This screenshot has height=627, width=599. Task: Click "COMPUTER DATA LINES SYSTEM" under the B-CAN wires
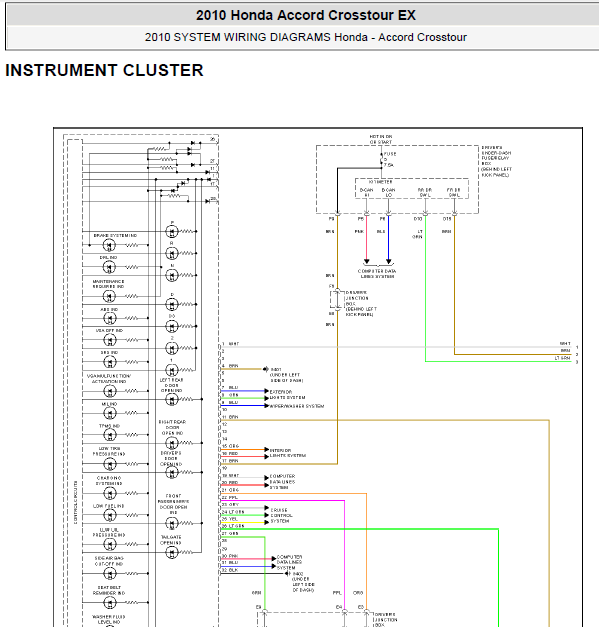(x=377, y=274)
